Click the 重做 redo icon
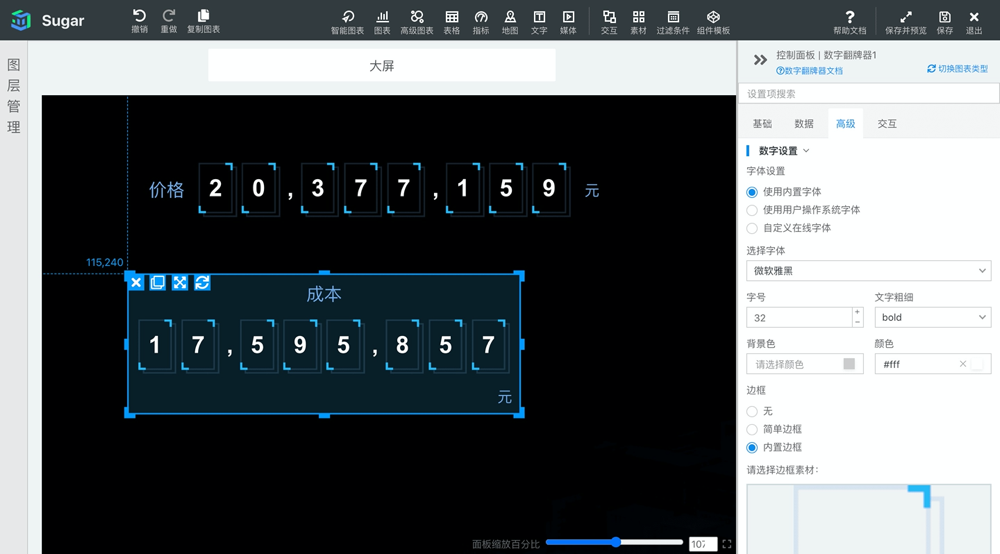 coord(168,20)
